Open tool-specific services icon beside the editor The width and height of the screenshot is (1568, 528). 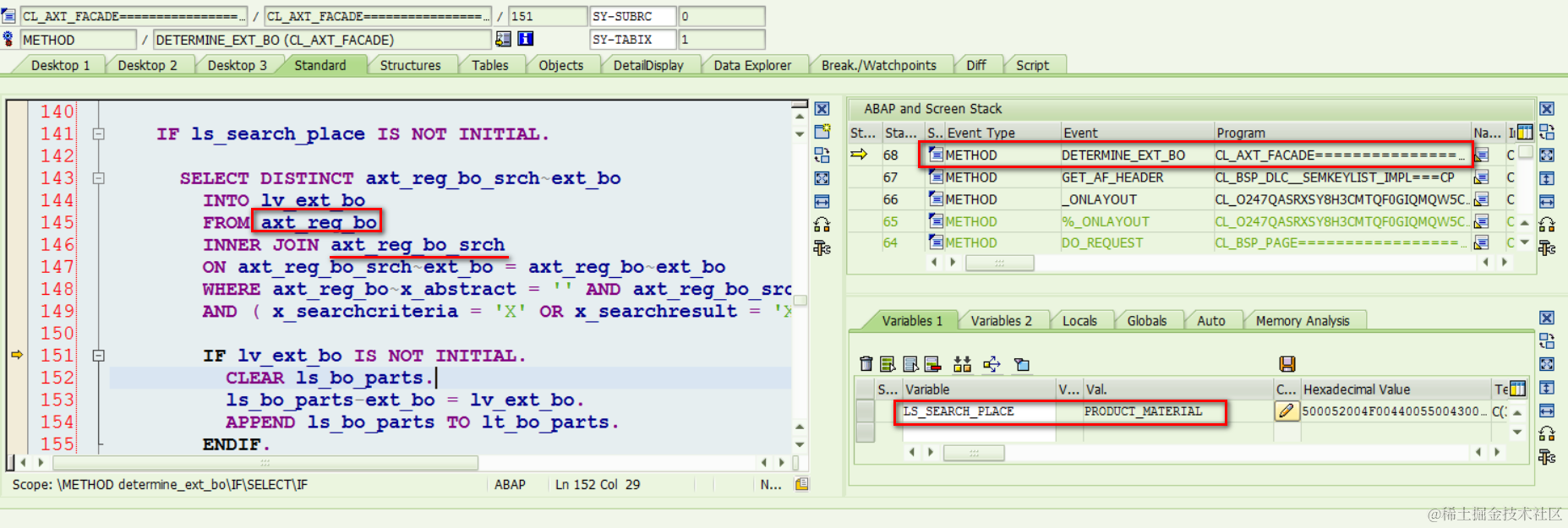(822, 248)
